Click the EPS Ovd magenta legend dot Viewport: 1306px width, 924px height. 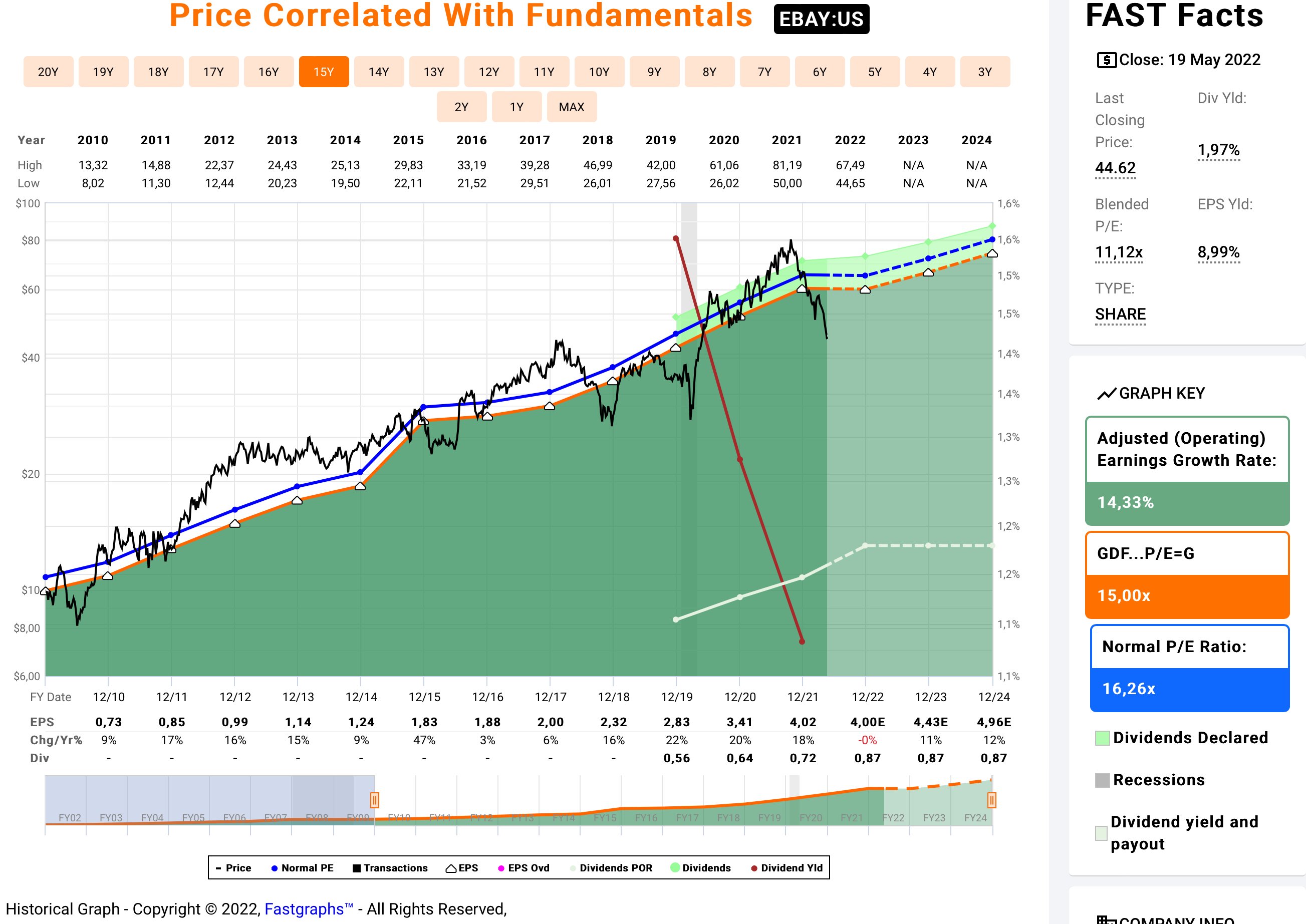[x=501, y=868]
